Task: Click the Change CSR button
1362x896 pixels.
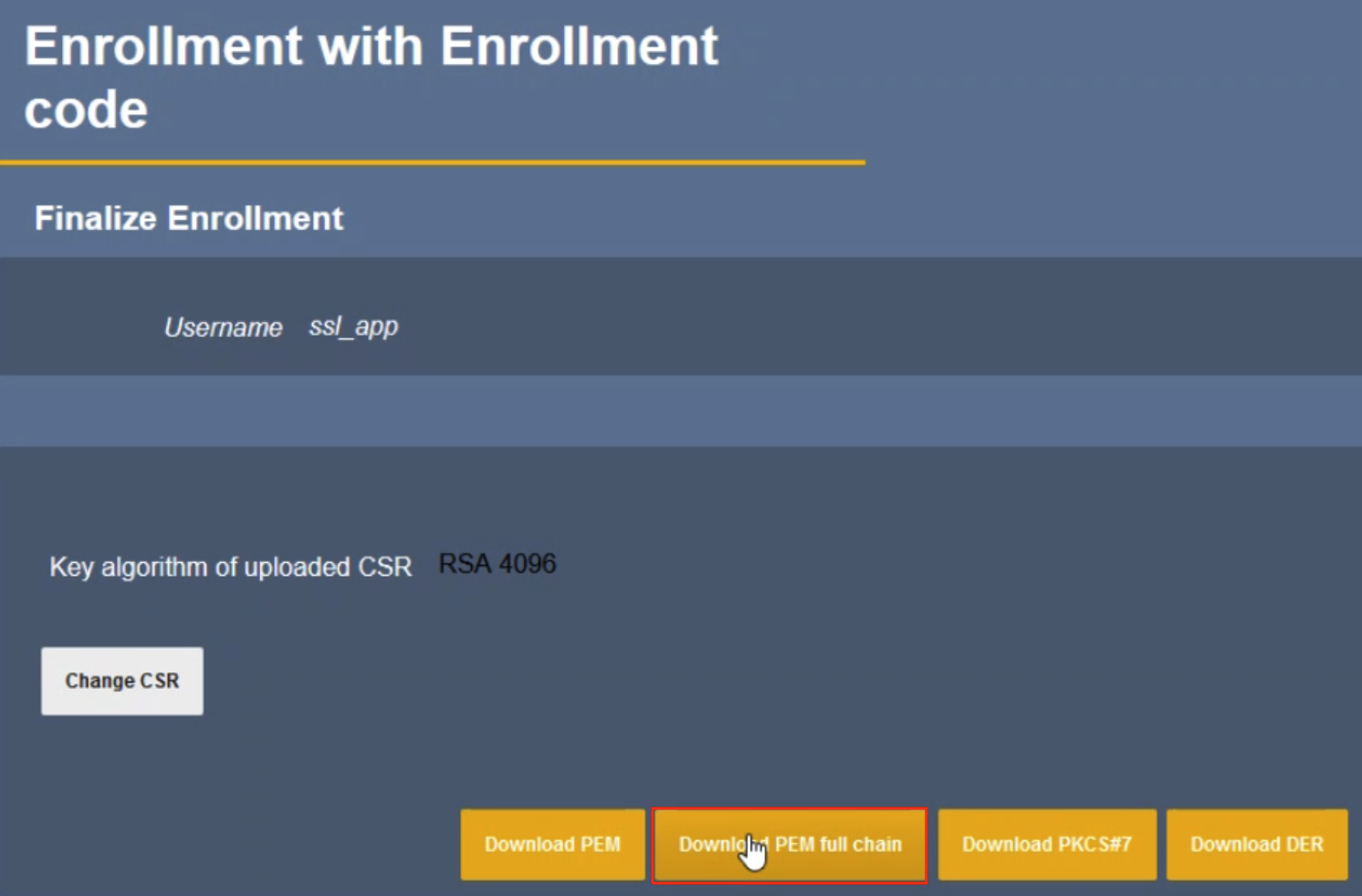Action: [x=122, y=681]
